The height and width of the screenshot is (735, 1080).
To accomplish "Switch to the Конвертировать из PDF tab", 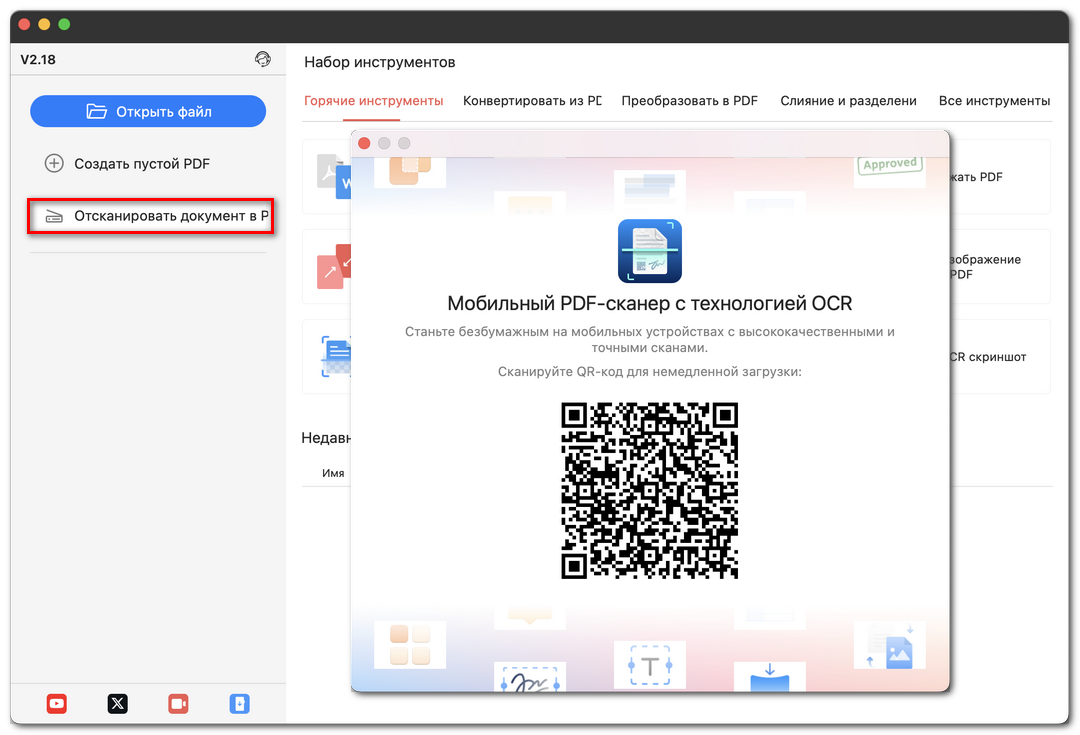I will [x=532, y=101].
